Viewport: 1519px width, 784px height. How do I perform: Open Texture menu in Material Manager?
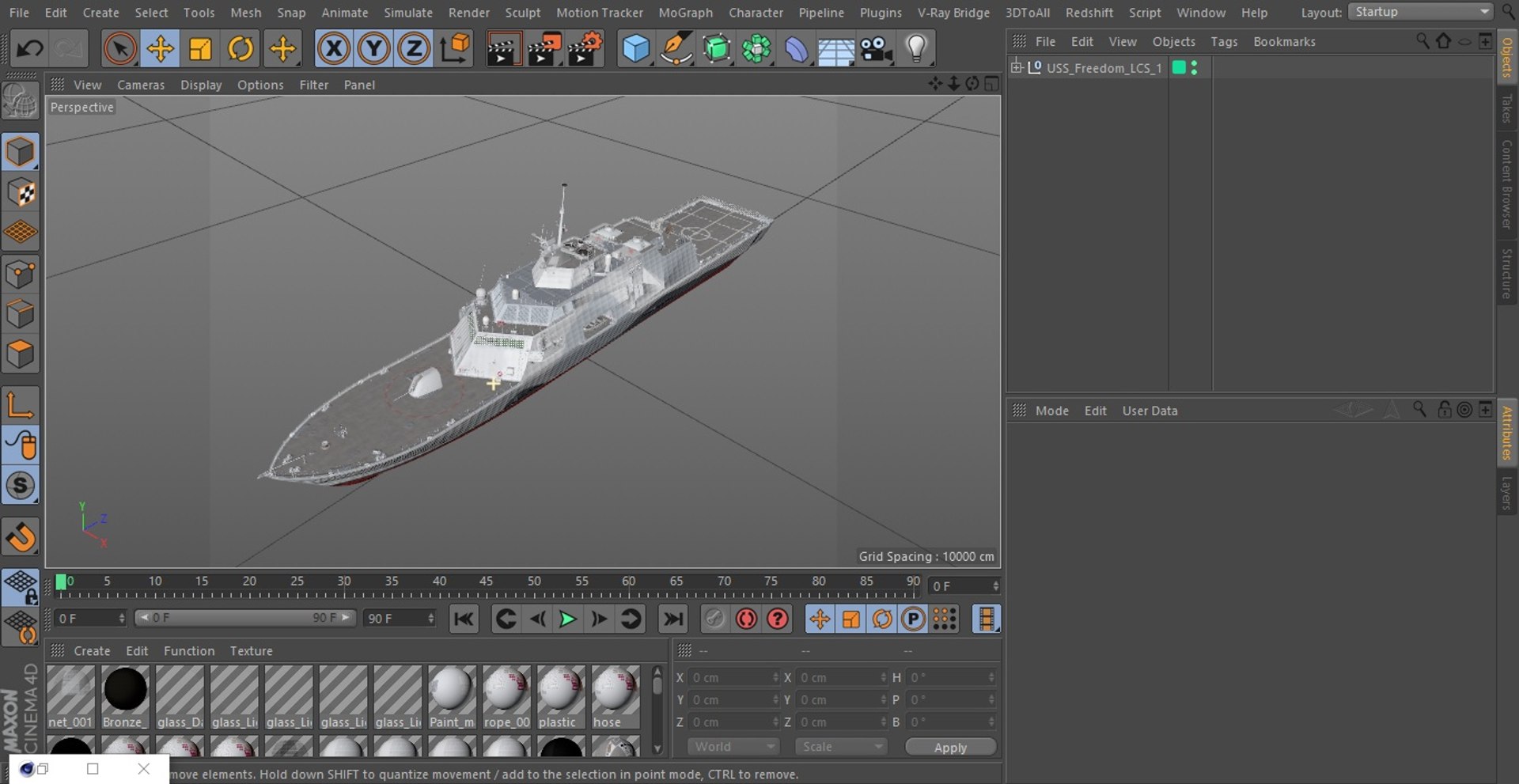[251, 650]
